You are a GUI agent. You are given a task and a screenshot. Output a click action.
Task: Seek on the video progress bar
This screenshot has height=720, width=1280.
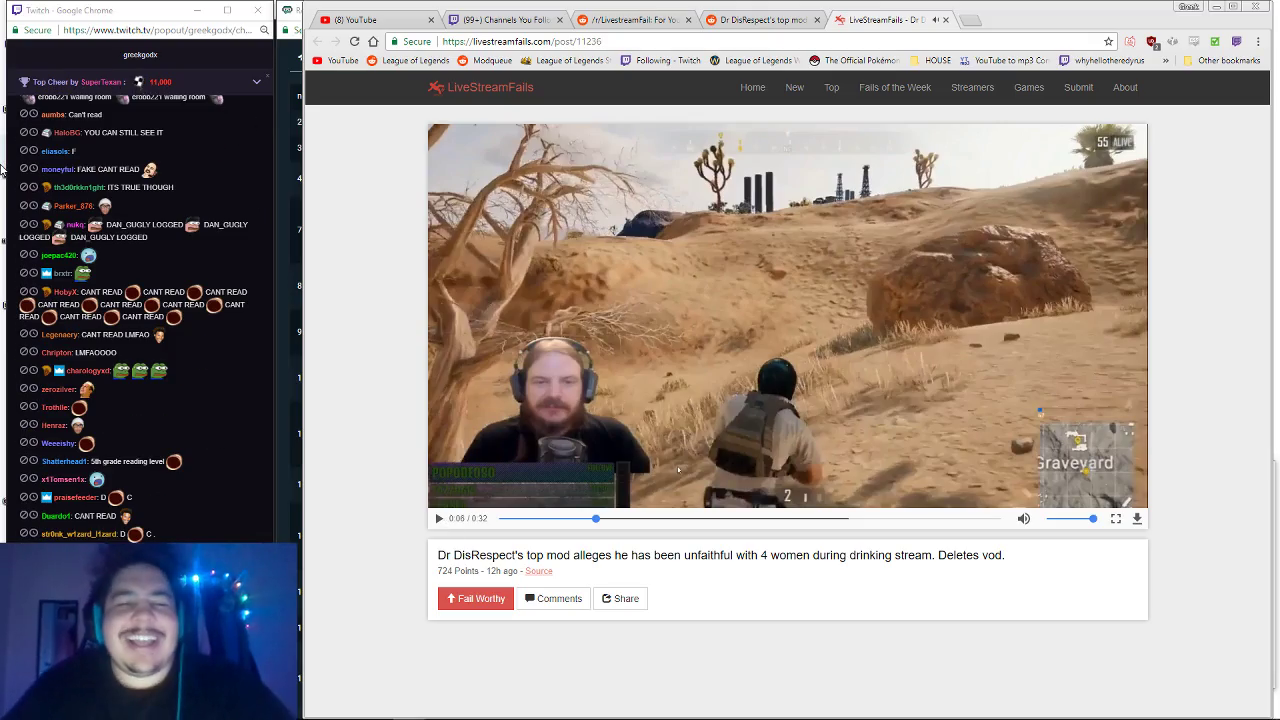[749, 519]
